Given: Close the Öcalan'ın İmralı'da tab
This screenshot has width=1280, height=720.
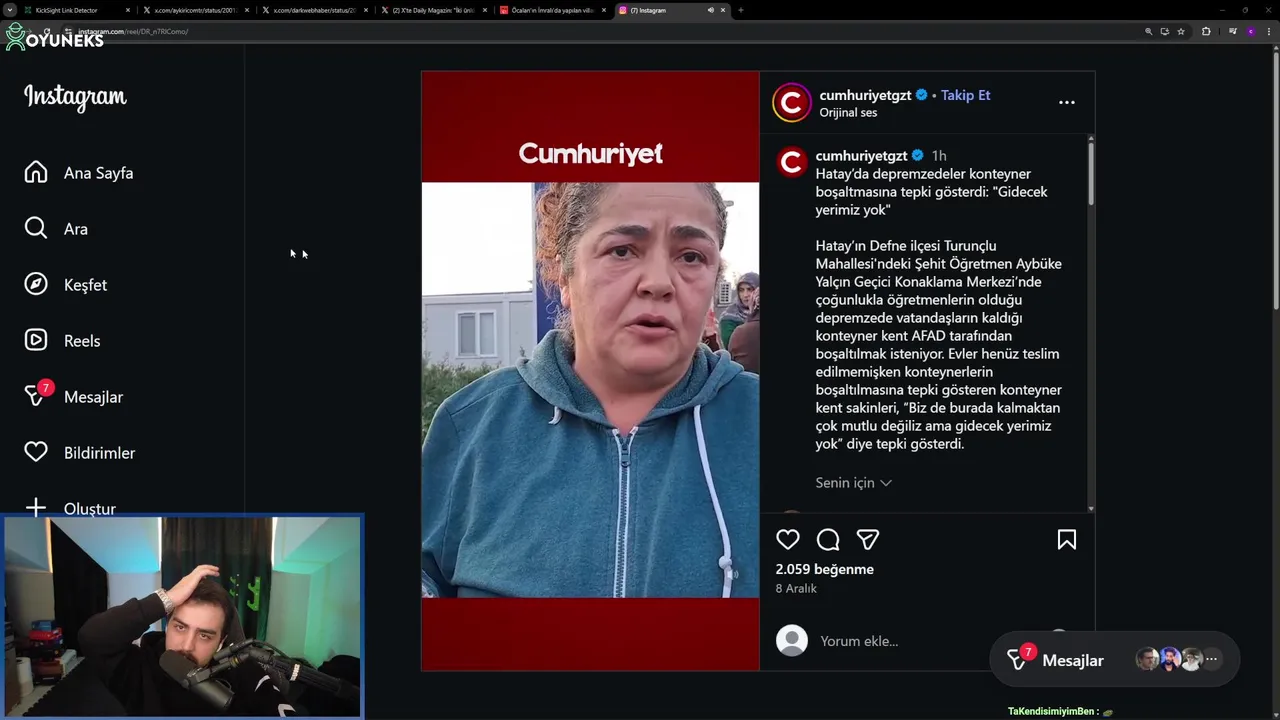Looking at the screenshot, I should point(604,10).
